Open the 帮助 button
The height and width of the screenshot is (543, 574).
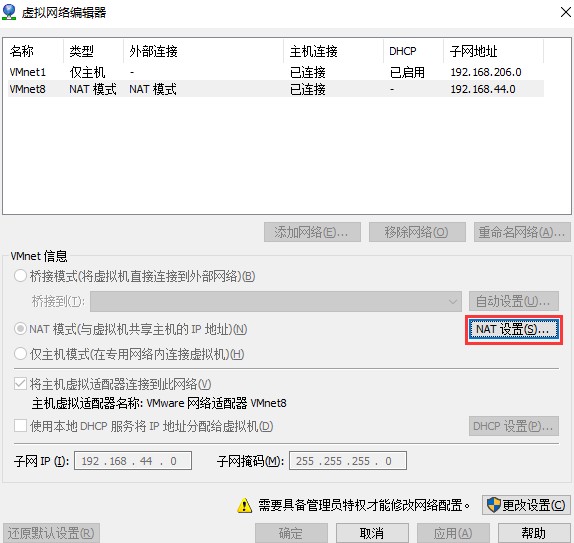point(534,533)
